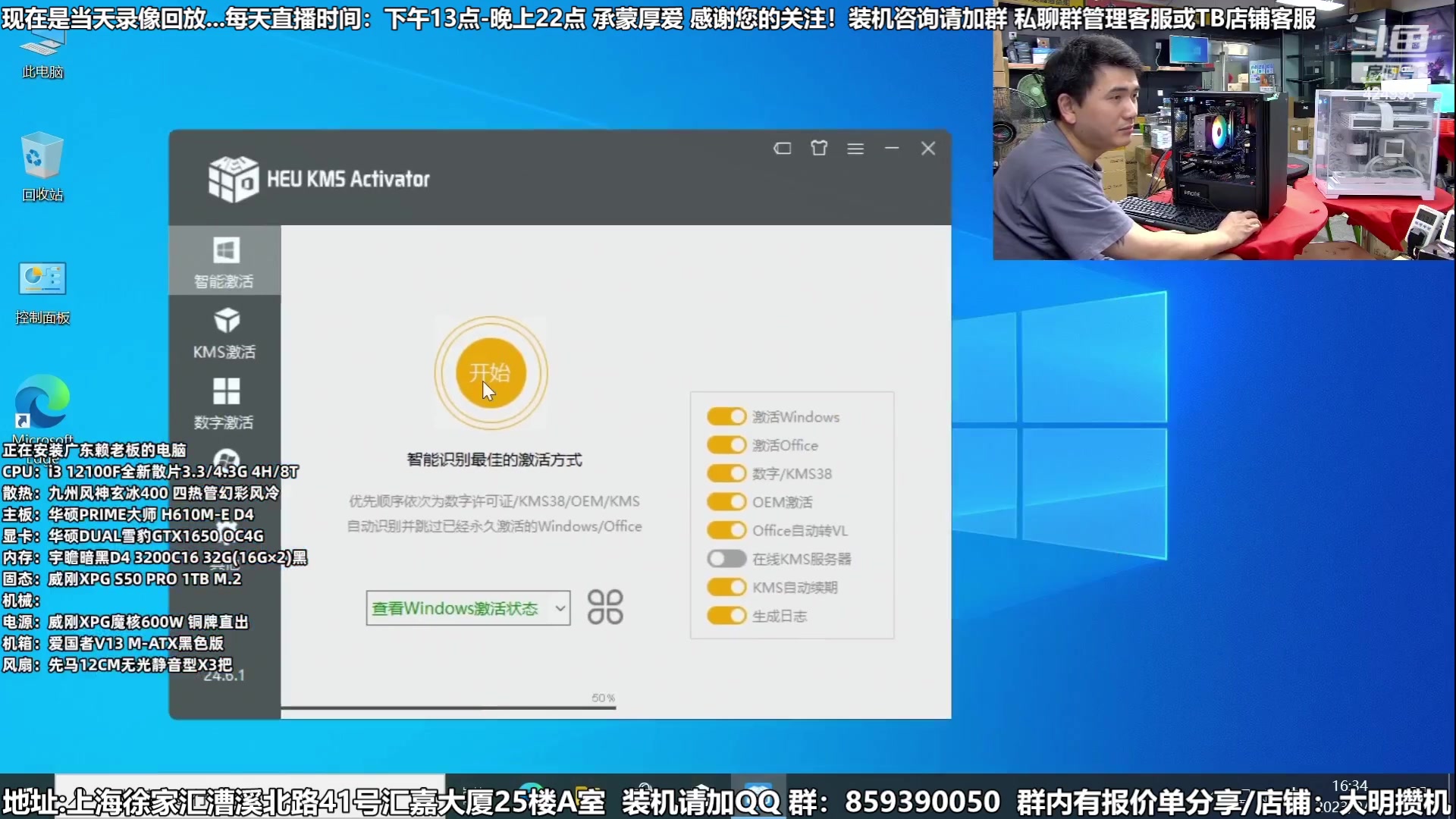
Task: Open the 查看Windows激活状态 dropdown
Action: [468, 607]
